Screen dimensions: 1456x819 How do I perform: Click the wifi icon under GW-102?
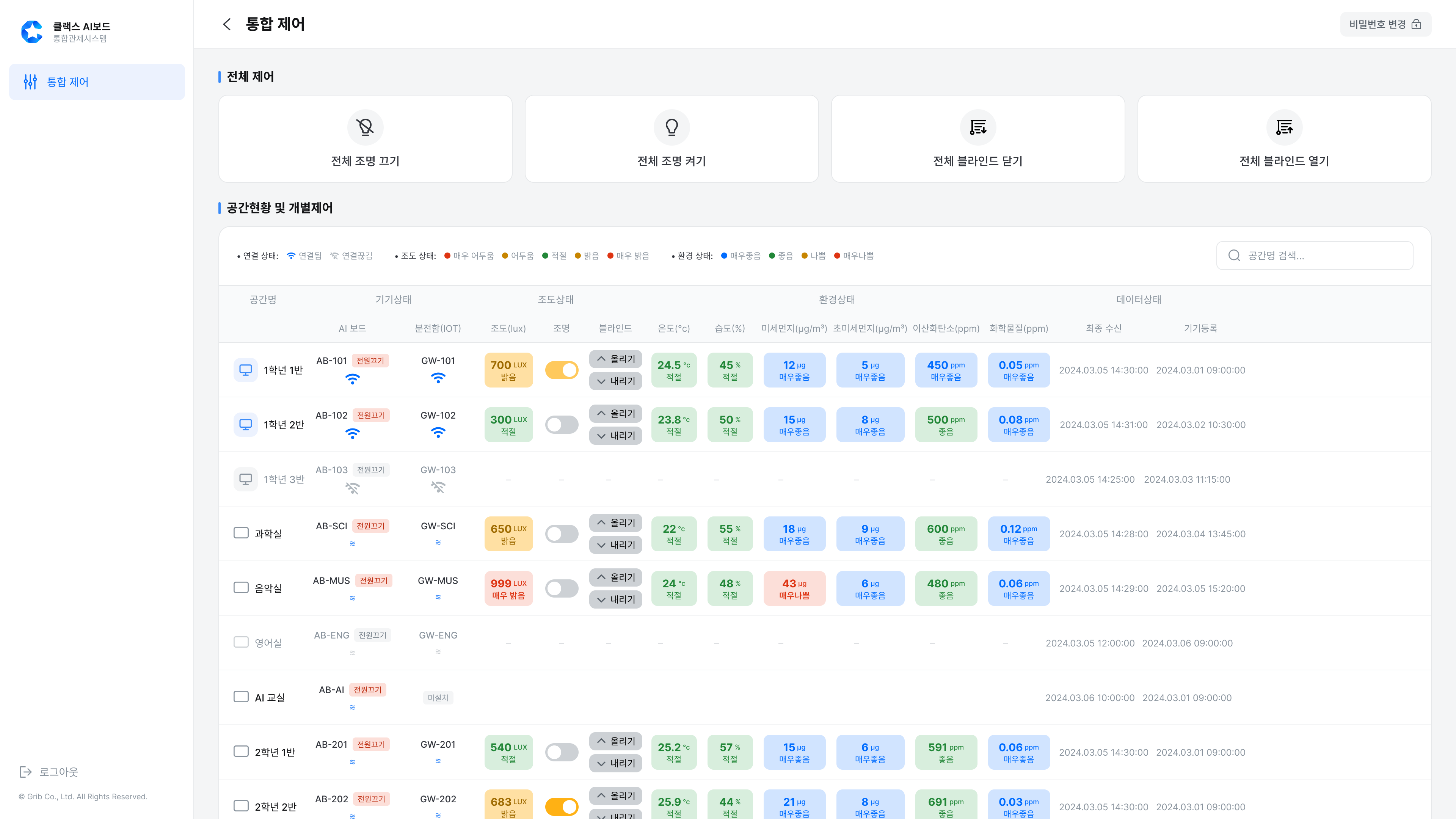(x=438, y=432)
